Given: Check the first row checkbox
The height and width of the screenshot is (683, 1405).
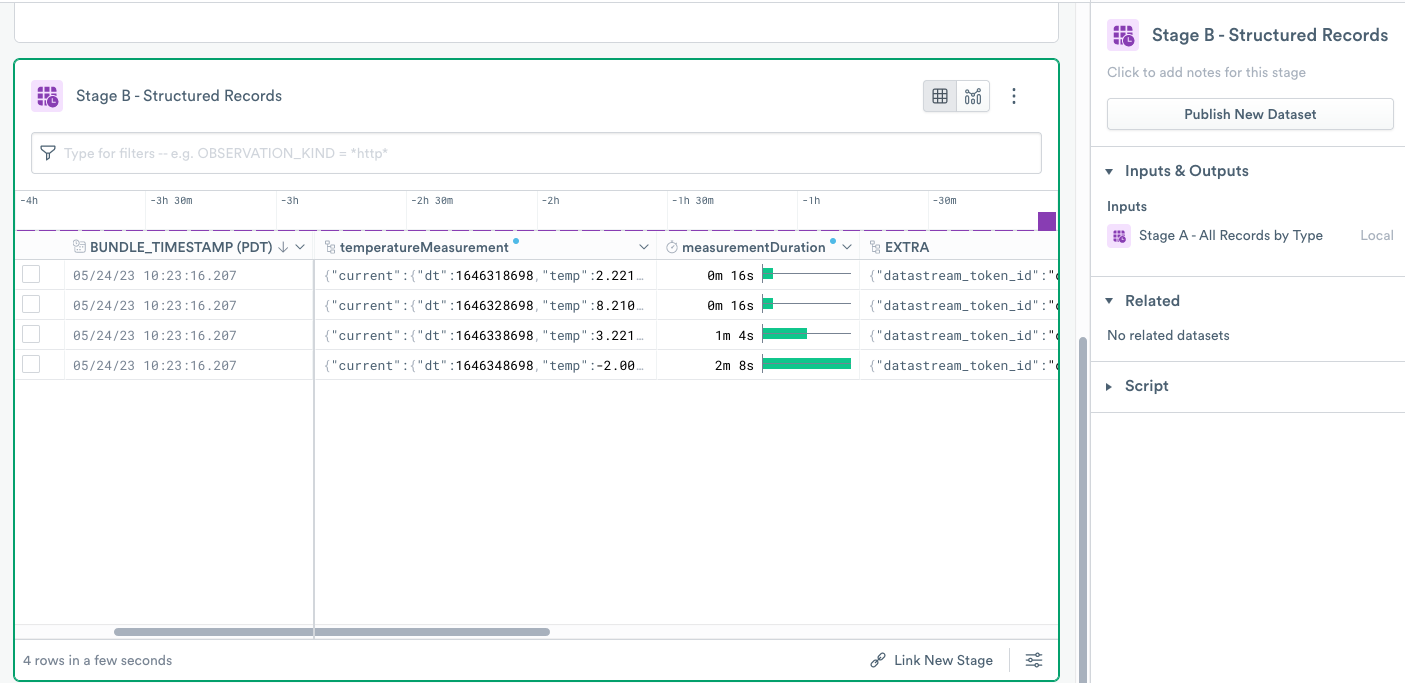Looking at the screenshot, I should point(31,275).
